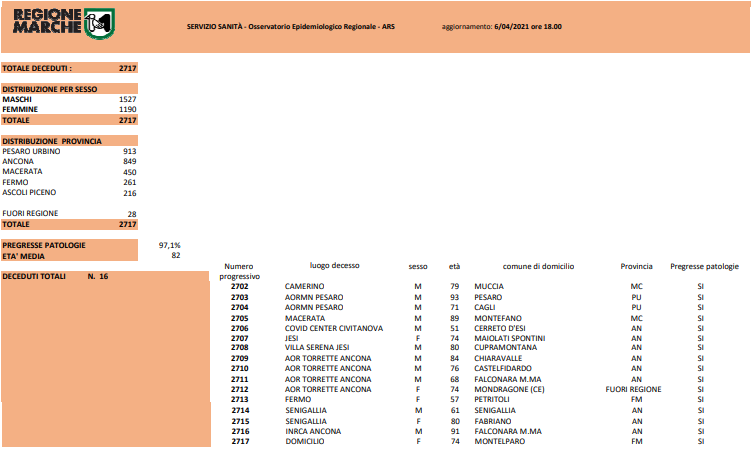Click the 'età' column header
Screen dimensions: 755x461
(455, 266)
